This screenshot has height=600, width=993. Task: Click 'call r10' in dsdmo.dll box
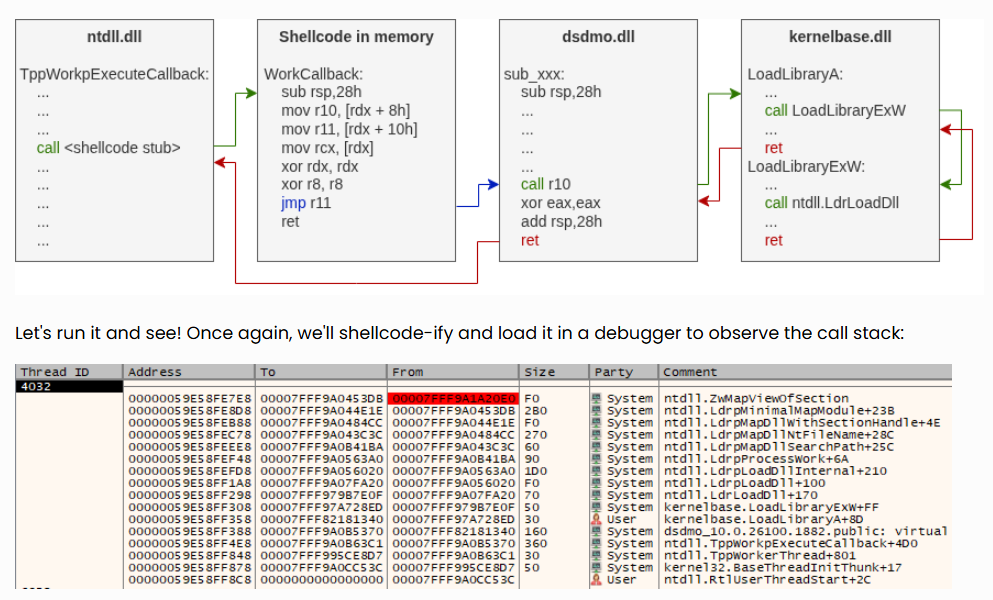click(546, 184)
